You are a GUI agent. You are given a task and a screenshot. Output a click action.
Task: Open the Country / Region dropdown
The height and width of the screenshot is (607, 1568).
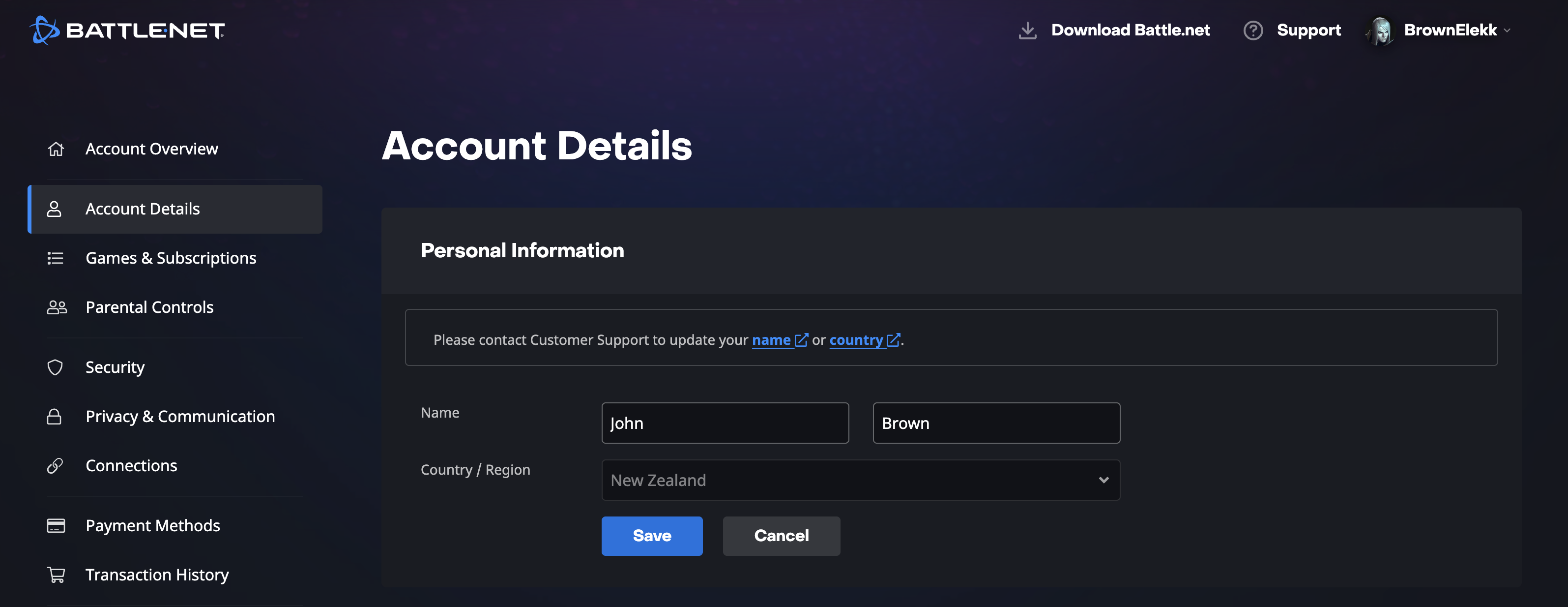pos(861,480)
